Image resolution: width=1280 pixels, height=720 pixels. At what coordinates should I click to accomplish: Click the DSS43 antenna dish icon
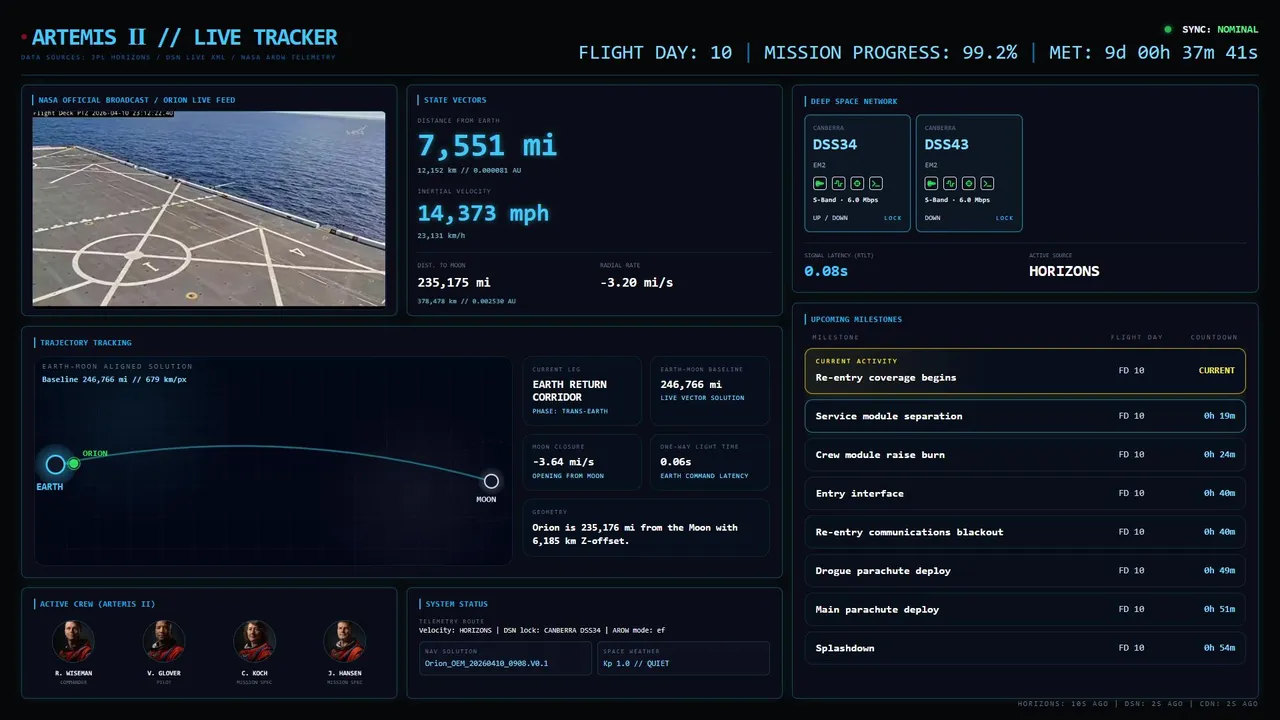pyautogui.click(x=931, y=184)
